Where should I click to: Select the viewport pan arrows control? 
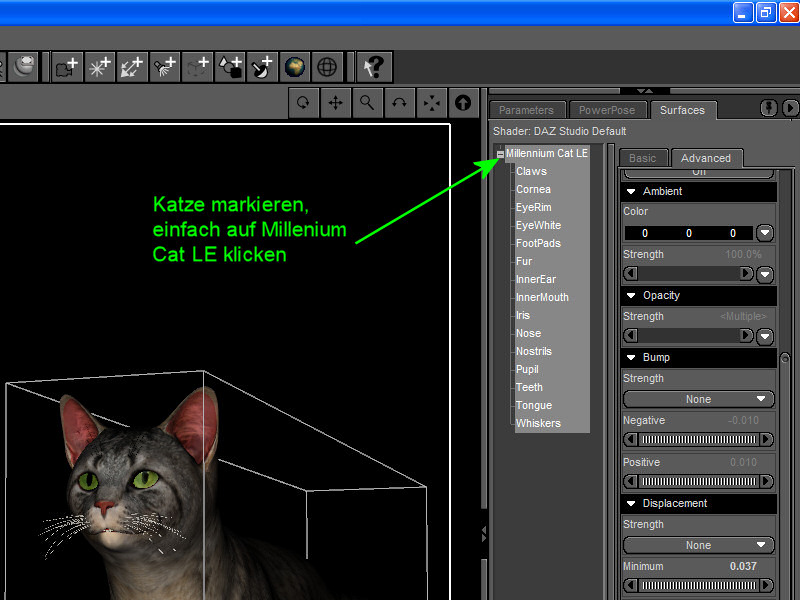click(x=335, y=103)
